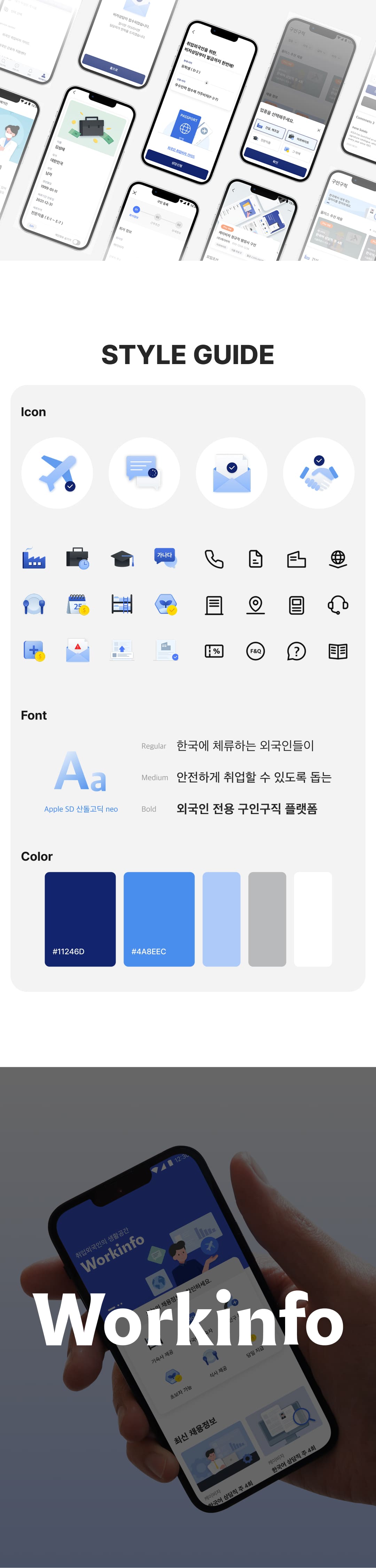Viewport: 376px width, 1568px height.
Task: Select the hexagon sprout icon
Action: (166, 604)
